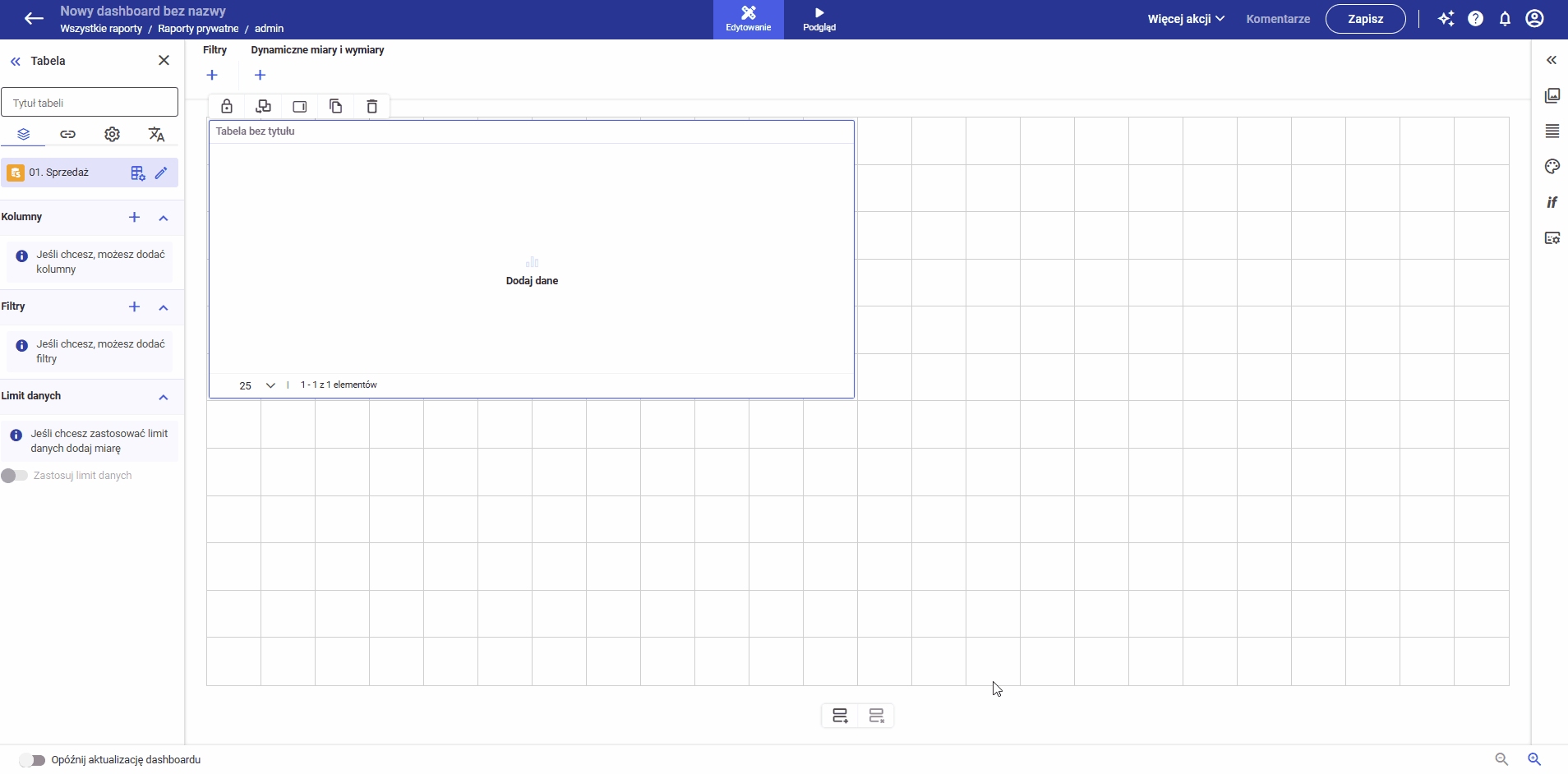Image resolution: width=1568 pixels, height=774 pixels.
Task: Open the image gallery icon in right sidebar
Action: (x=1552, y=95)
